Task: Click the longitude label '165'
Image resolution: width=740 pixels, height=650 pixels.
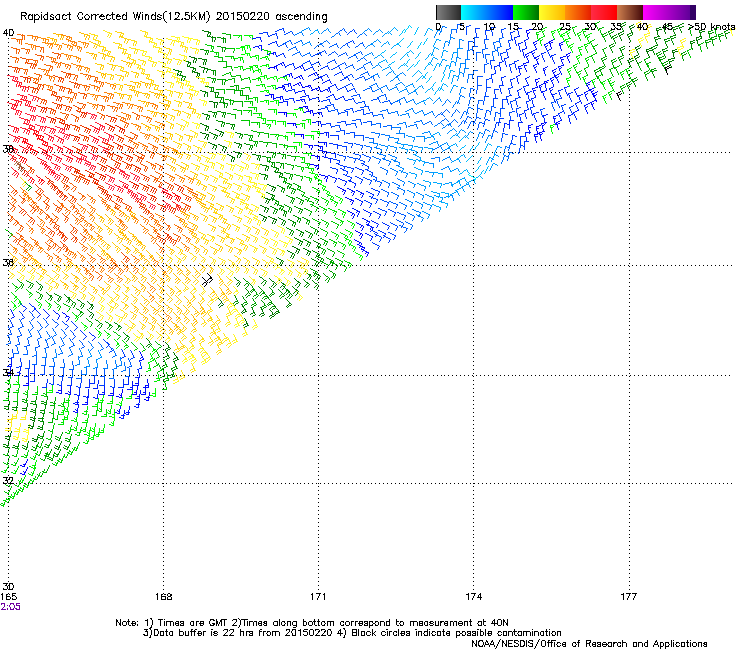Action: [x=8, y=597]
